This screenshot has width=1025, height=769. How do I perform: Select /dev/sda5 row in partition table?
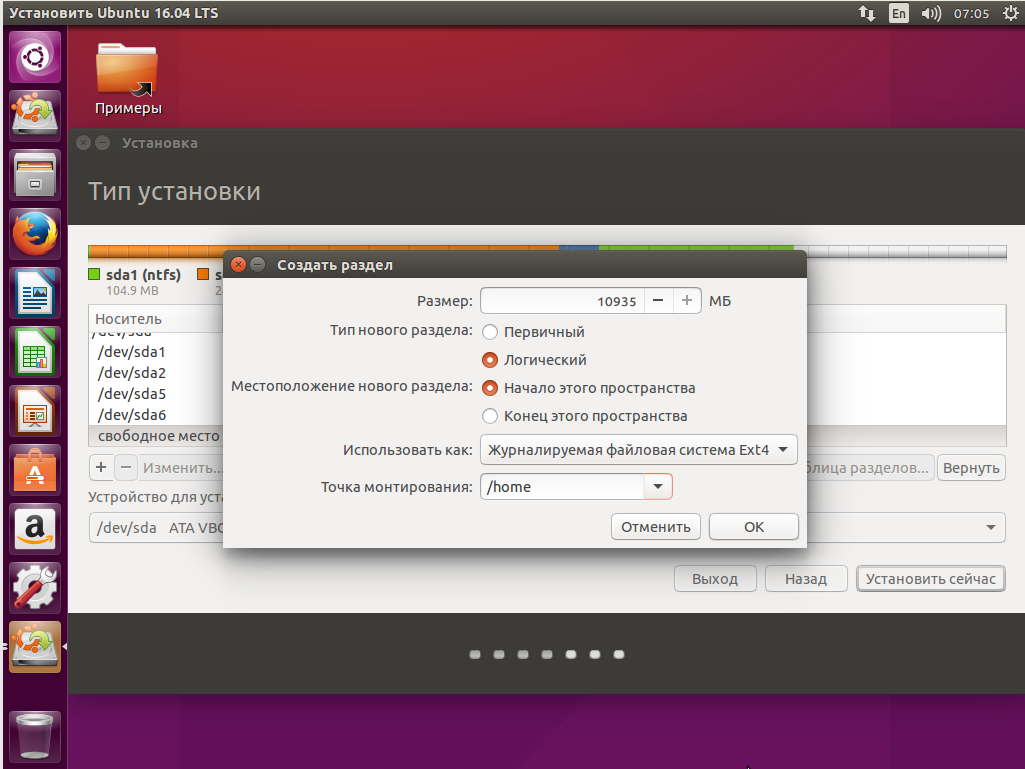(x=157, y=394)
